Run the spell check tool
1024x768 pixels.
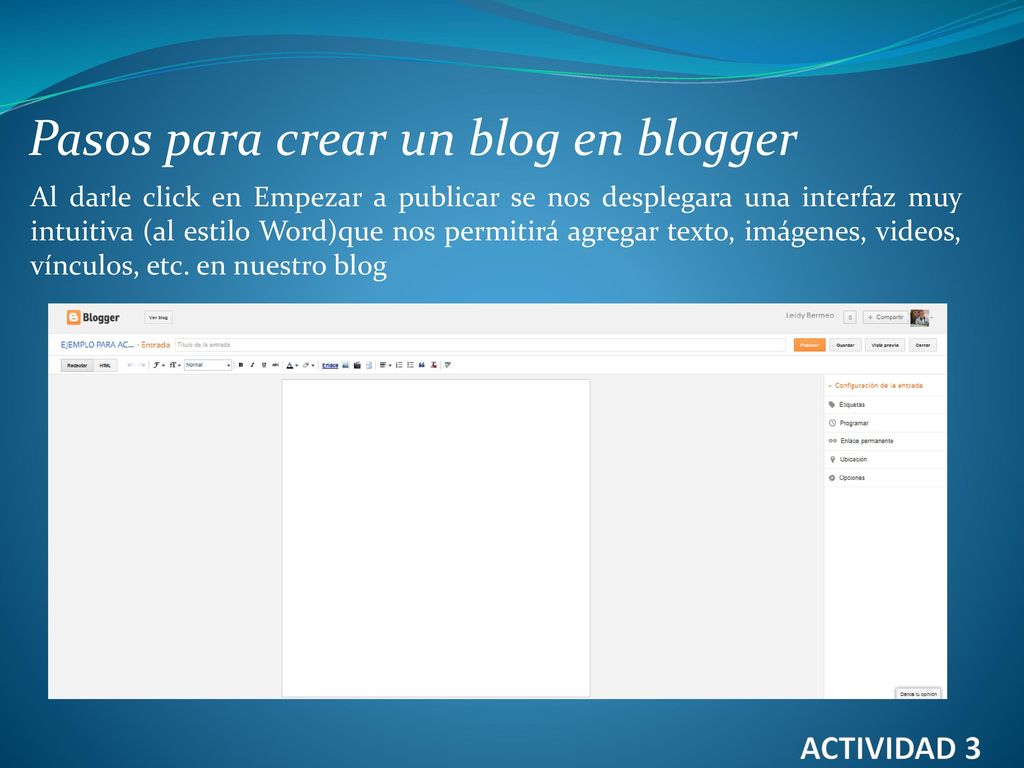[448, 365]
